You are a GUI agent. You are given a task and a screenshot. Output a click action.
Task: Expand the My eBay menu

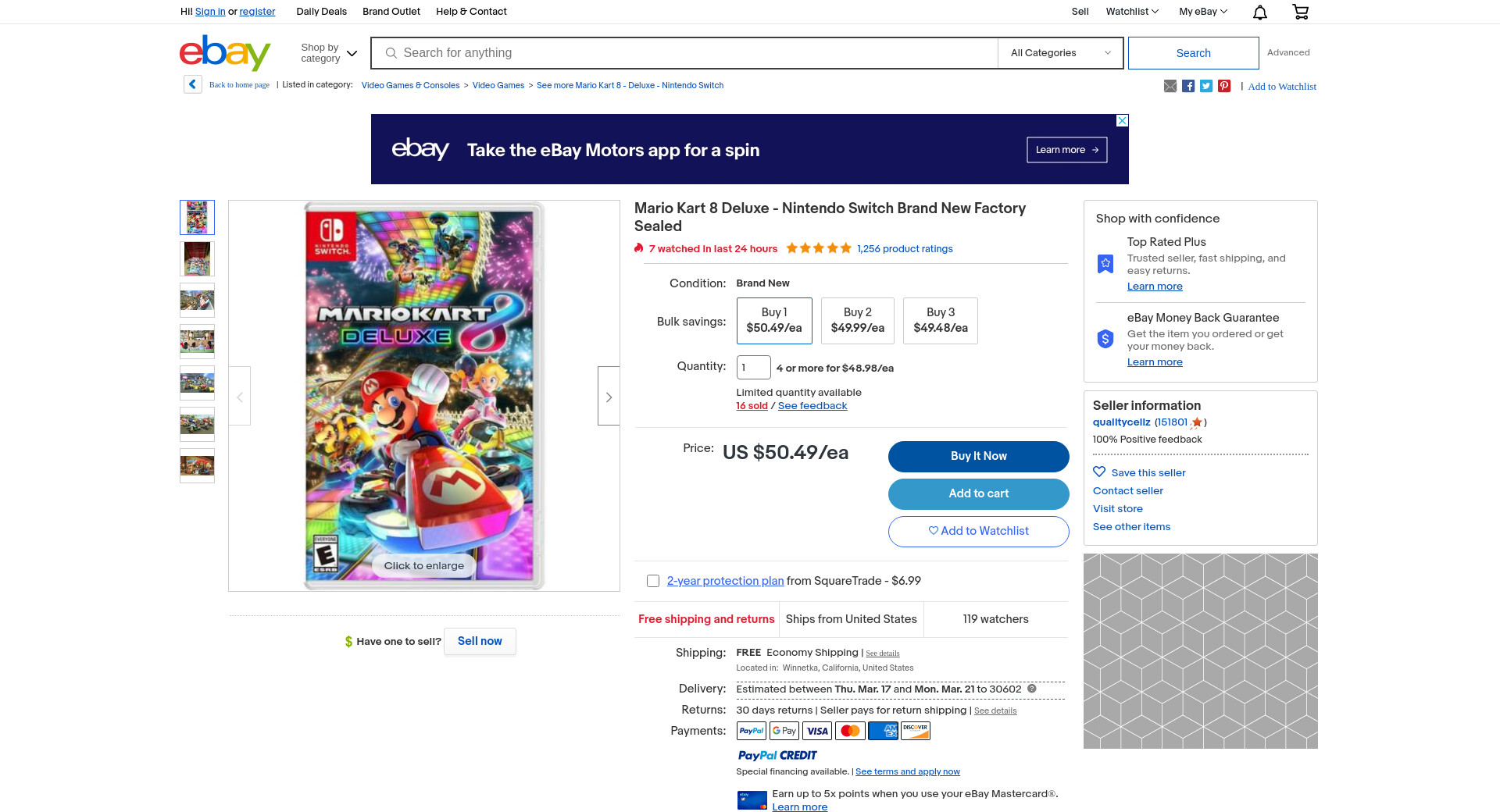tap(1202, 12)
